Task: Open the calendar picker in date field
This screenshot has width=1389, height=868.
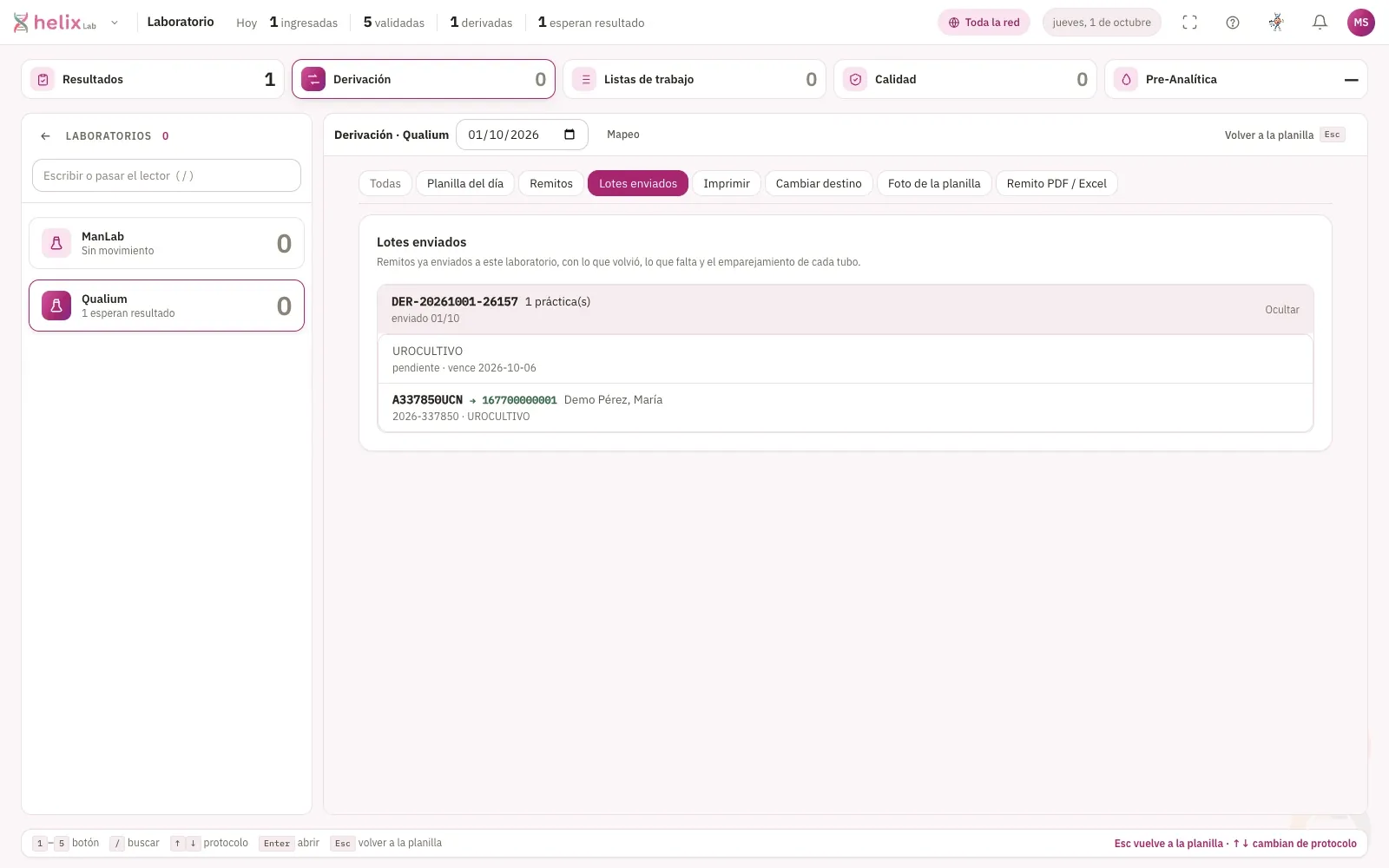Action: pyautogui.click(x=569, y=135)
